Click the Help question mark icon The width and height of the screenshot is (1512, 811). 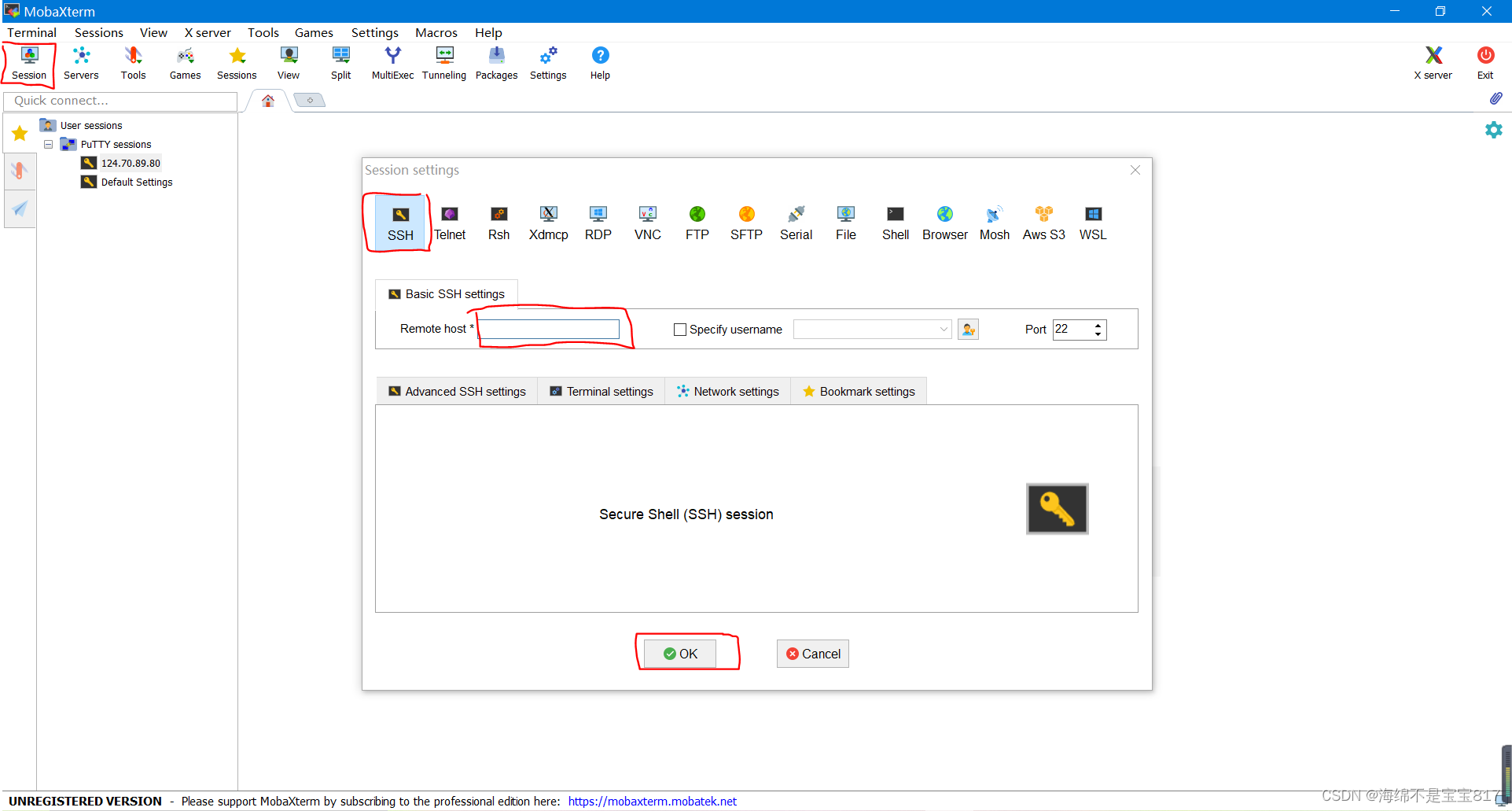(600, 63)
